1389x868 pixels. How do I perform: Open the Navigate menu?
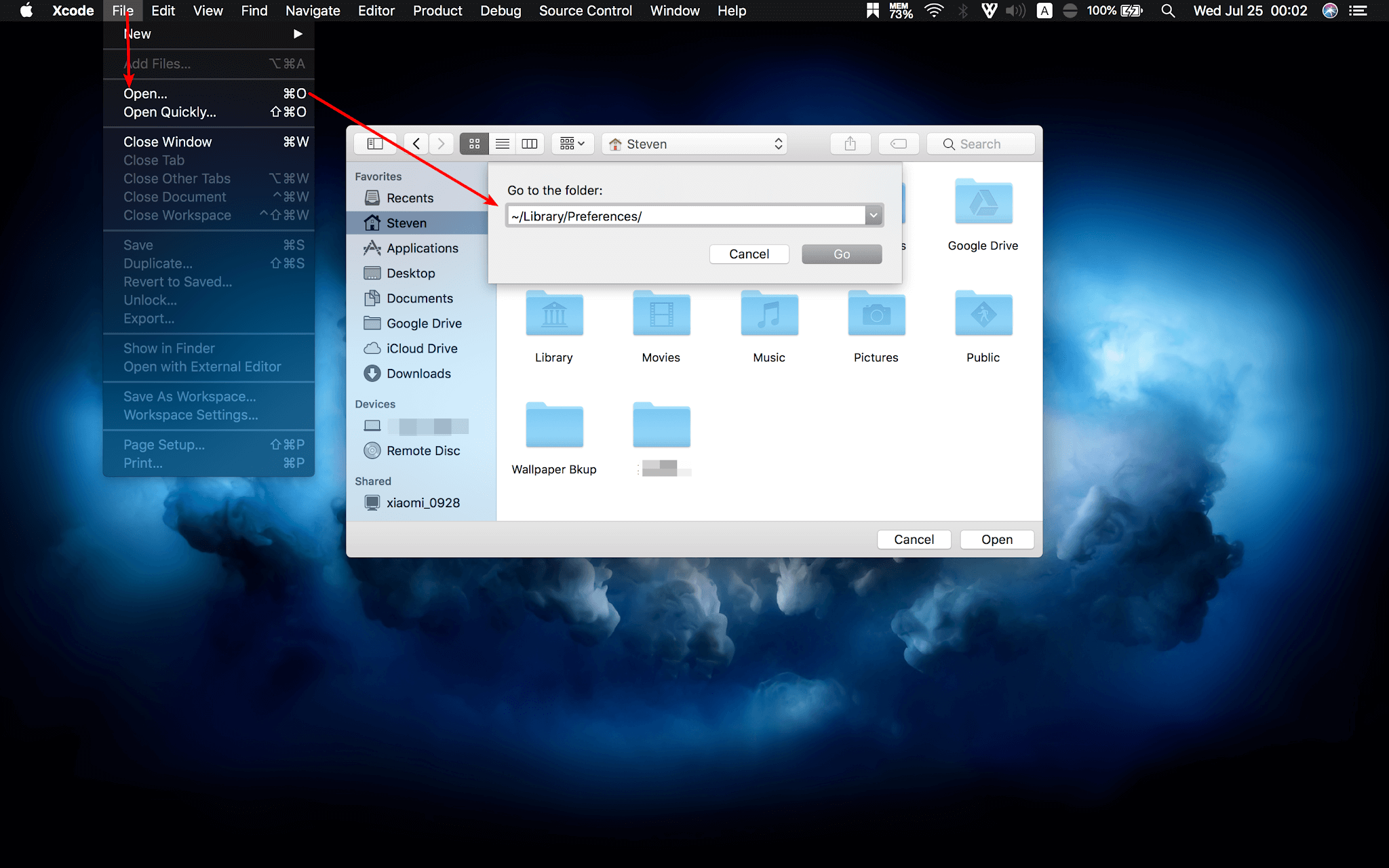click(x=313, y=11)
